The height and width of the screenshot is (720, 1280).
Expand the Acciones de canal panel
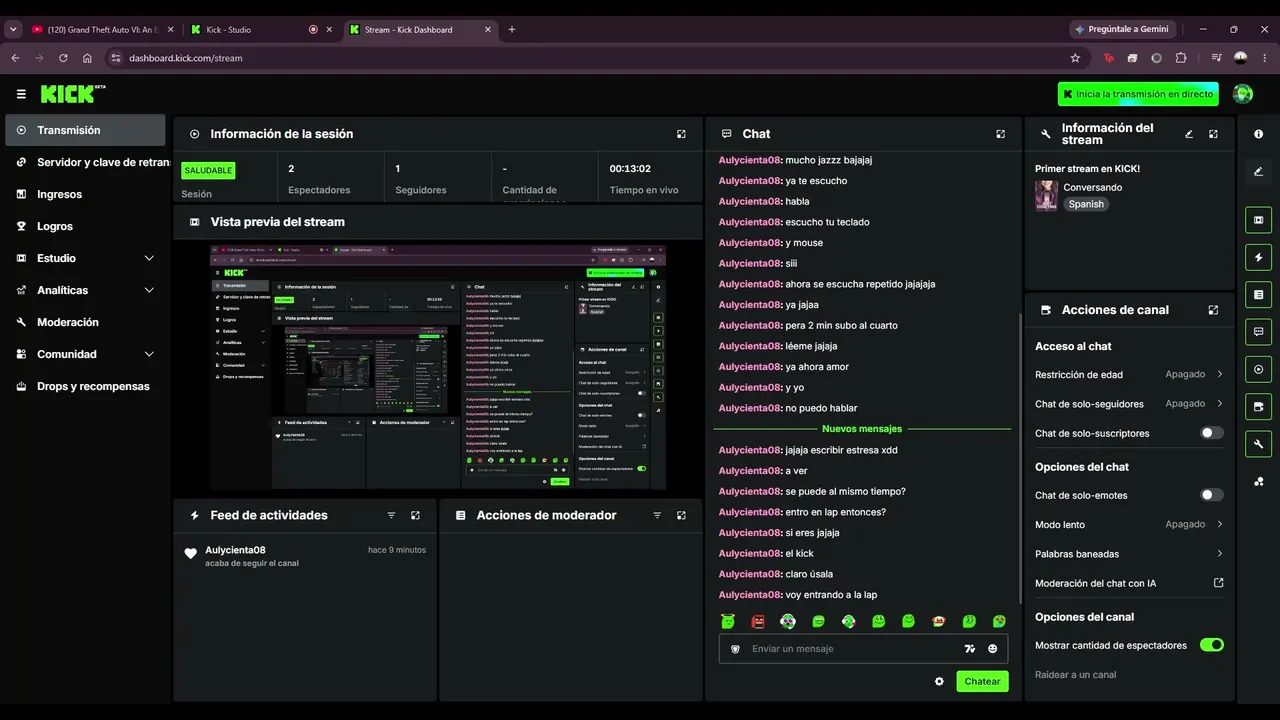click(x=1213, y=310)
